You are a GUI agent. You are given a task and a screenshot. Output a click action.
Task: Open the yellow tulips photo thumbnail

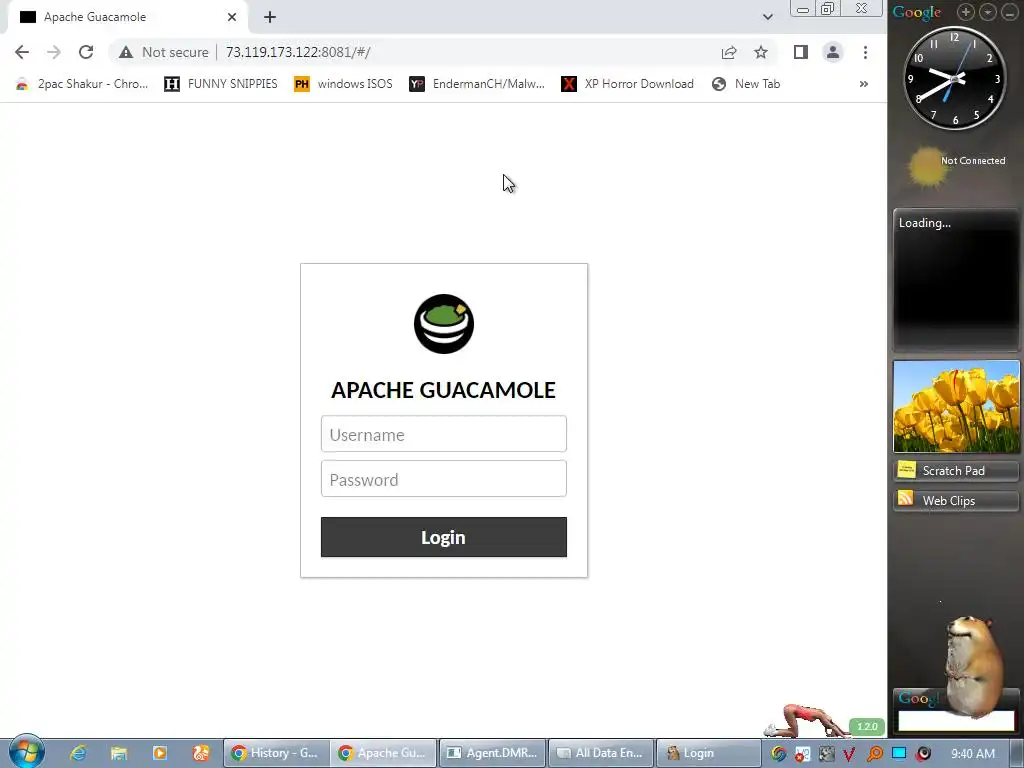click(x=956, y=406)
